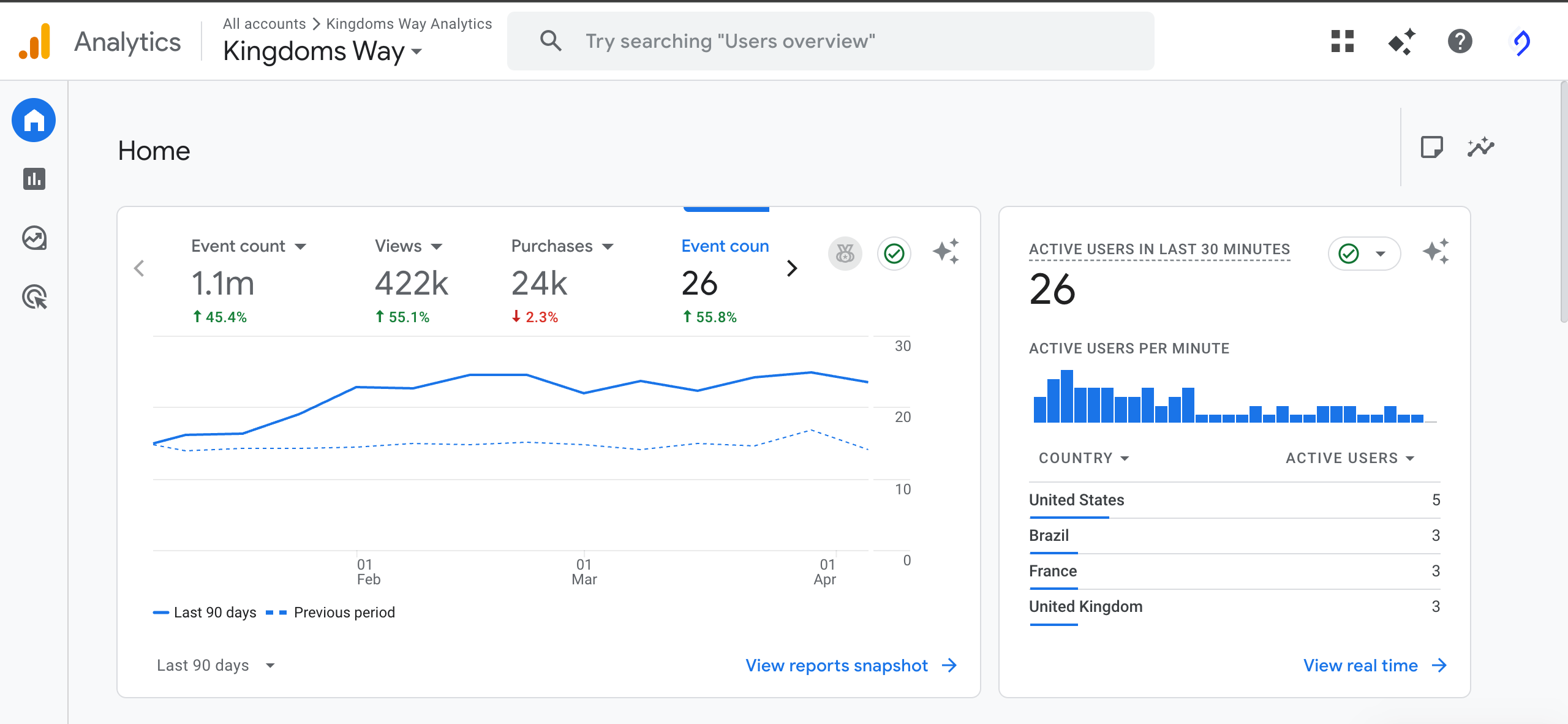Click the United Kingdom row
This screenshot has width=1568, height=724.
click(x=1235, y=606)
